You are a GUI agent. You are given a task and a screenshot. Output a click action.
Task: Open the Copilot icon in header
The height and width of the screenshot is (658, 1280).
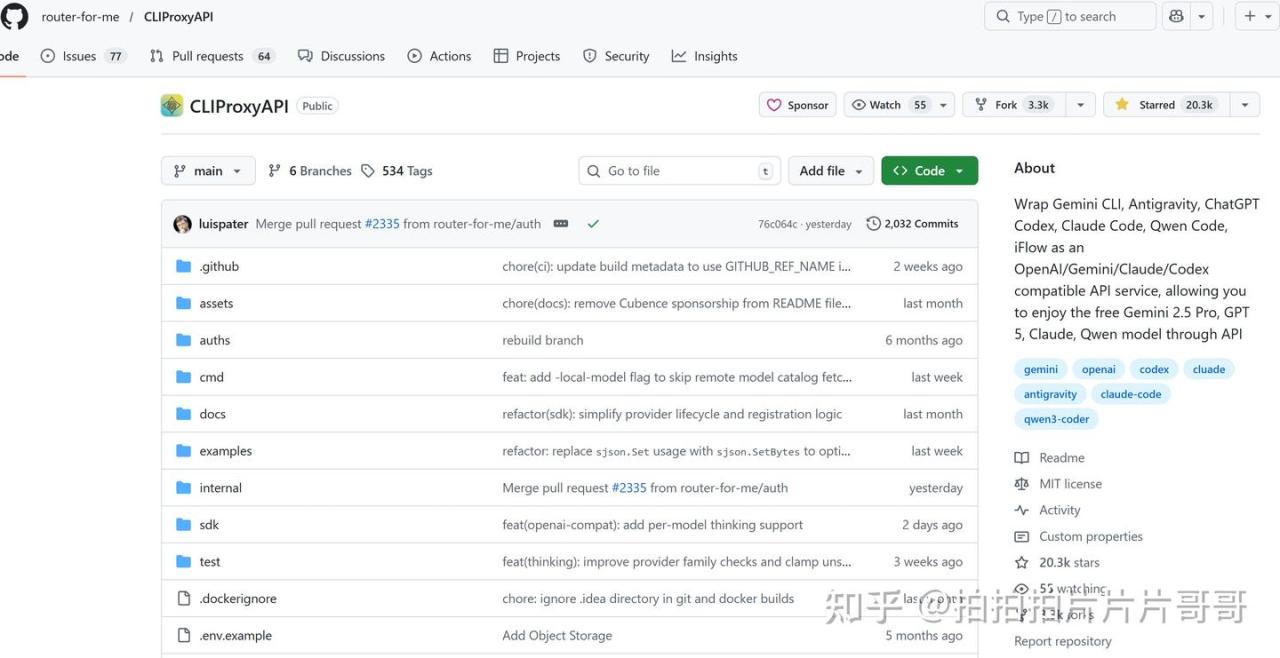click(x=1176, y=16)
